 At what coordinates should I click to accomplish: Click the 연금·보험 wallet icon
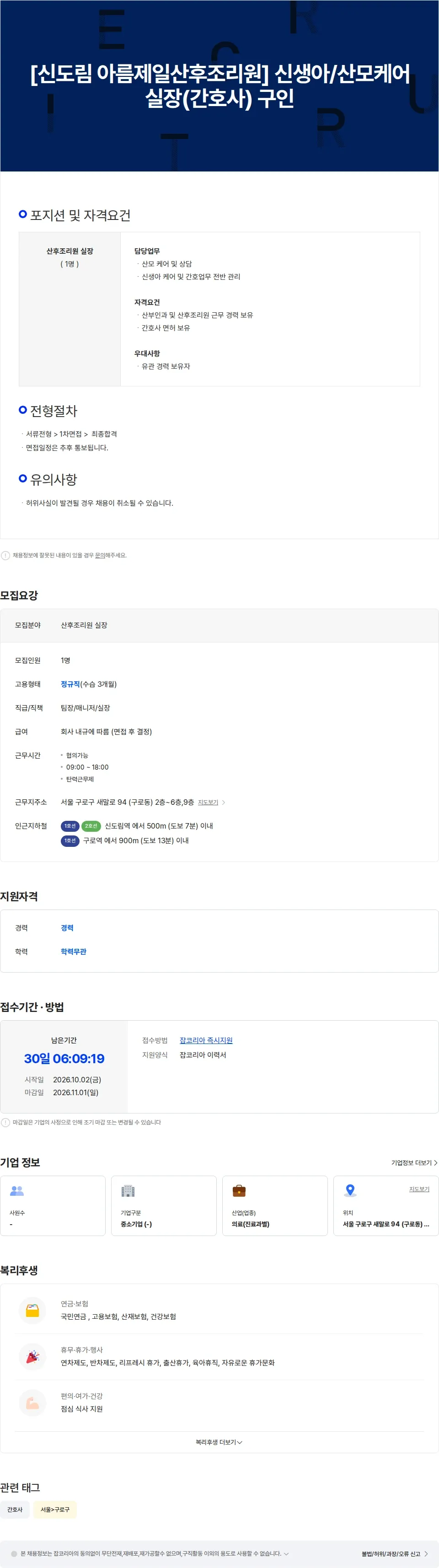(33, 1310)
